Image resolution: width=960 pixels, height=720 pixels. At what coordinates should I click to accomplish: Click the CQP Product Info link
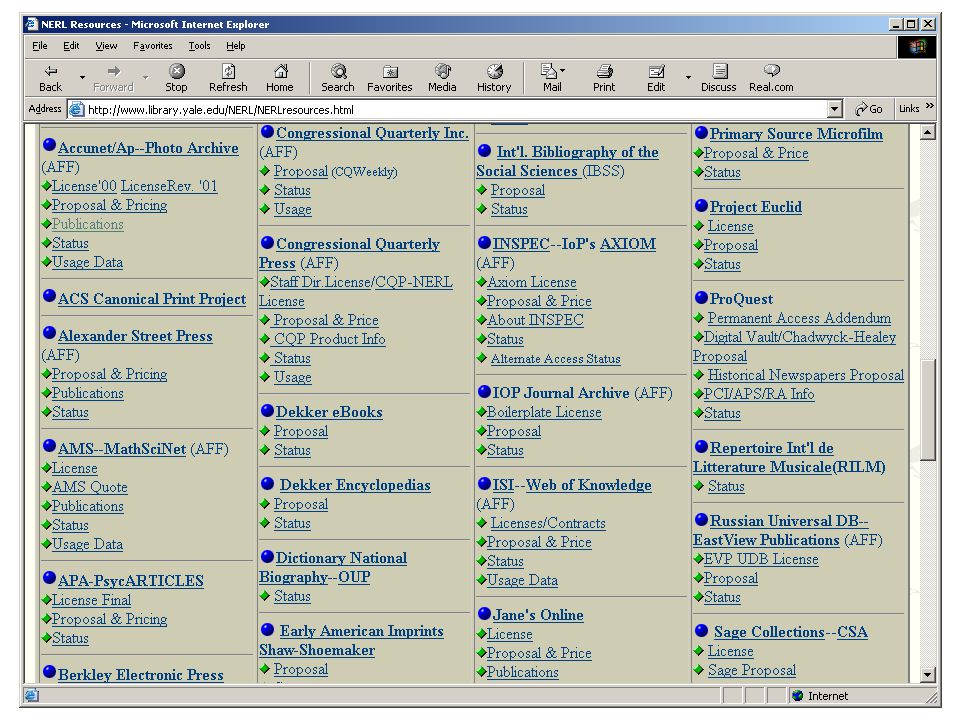[329, 339]
